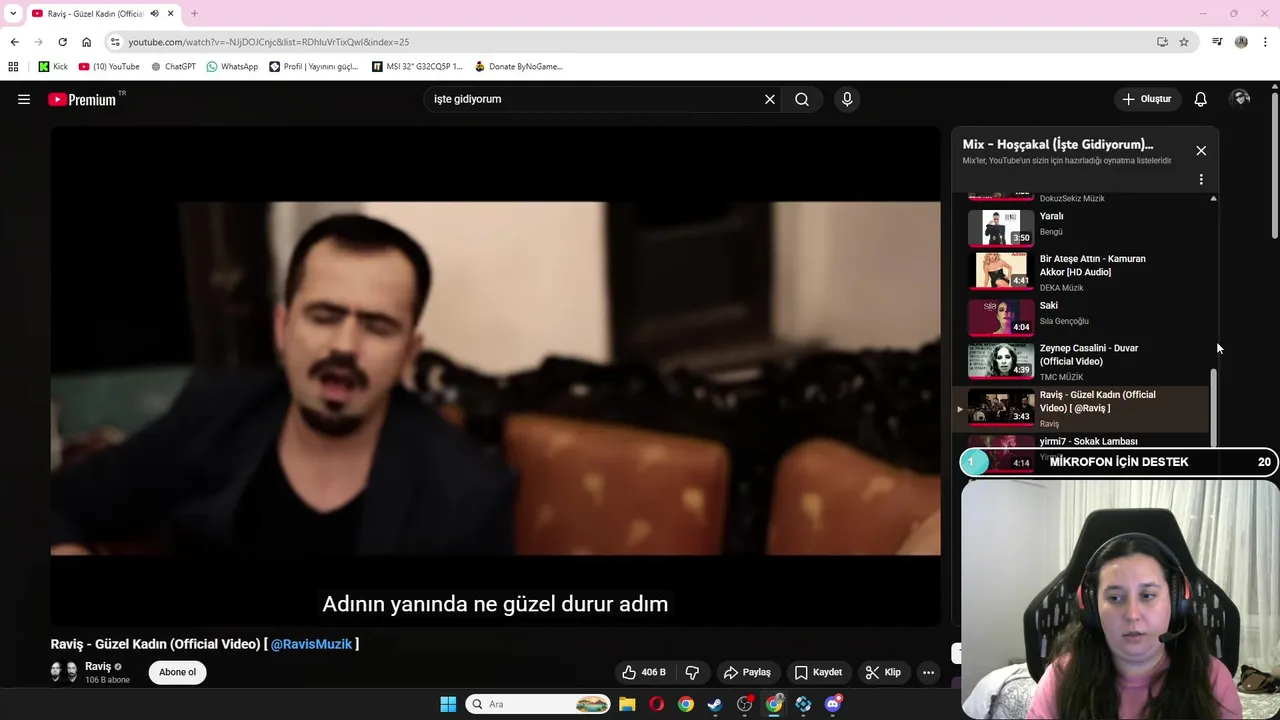Open the YouTube hamburger guide menu
This screenshot has width=1280, height=720.
click(x=24, y=99)
